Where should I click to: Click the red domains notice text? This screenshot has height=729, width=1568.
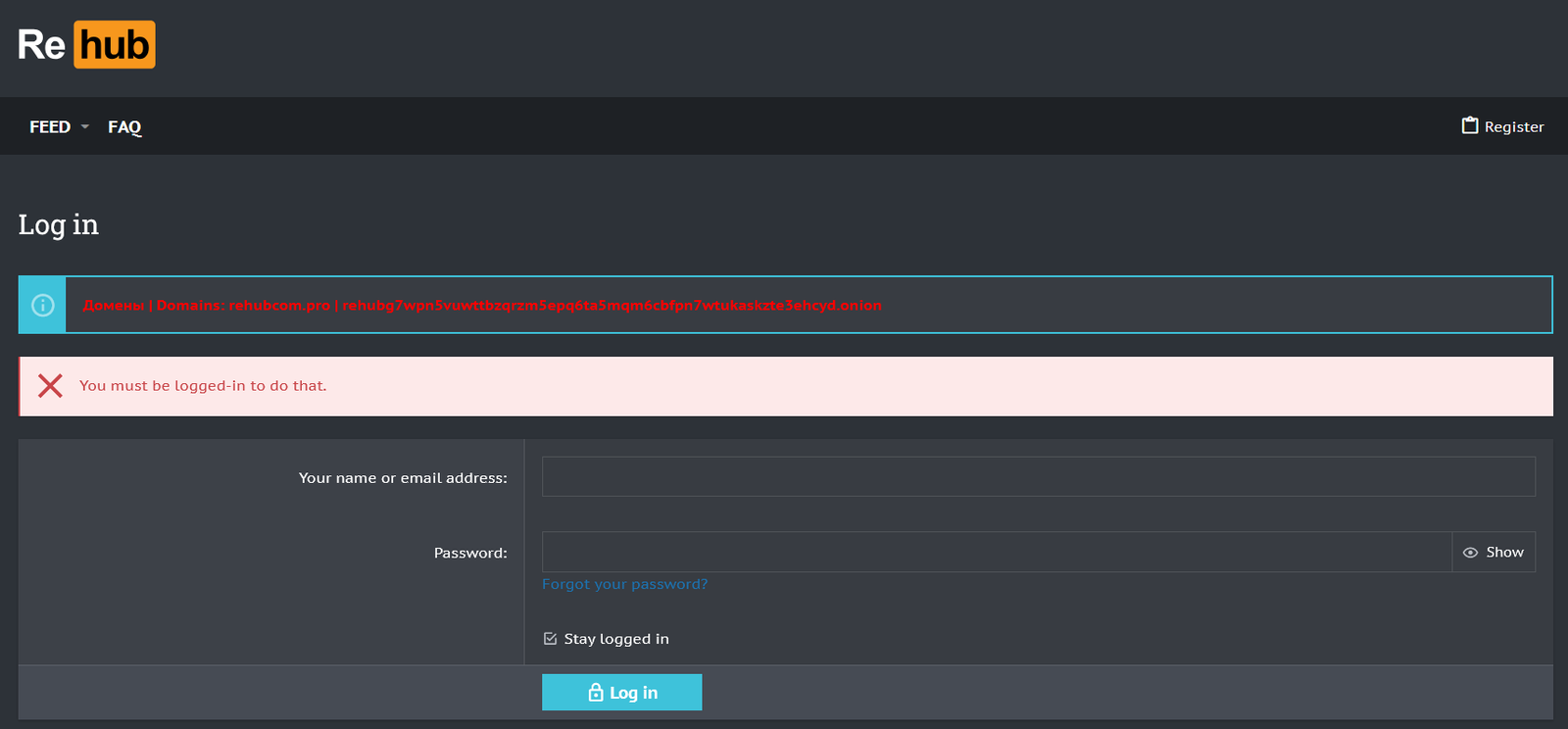pyautogui.click(x=482, y=305)
